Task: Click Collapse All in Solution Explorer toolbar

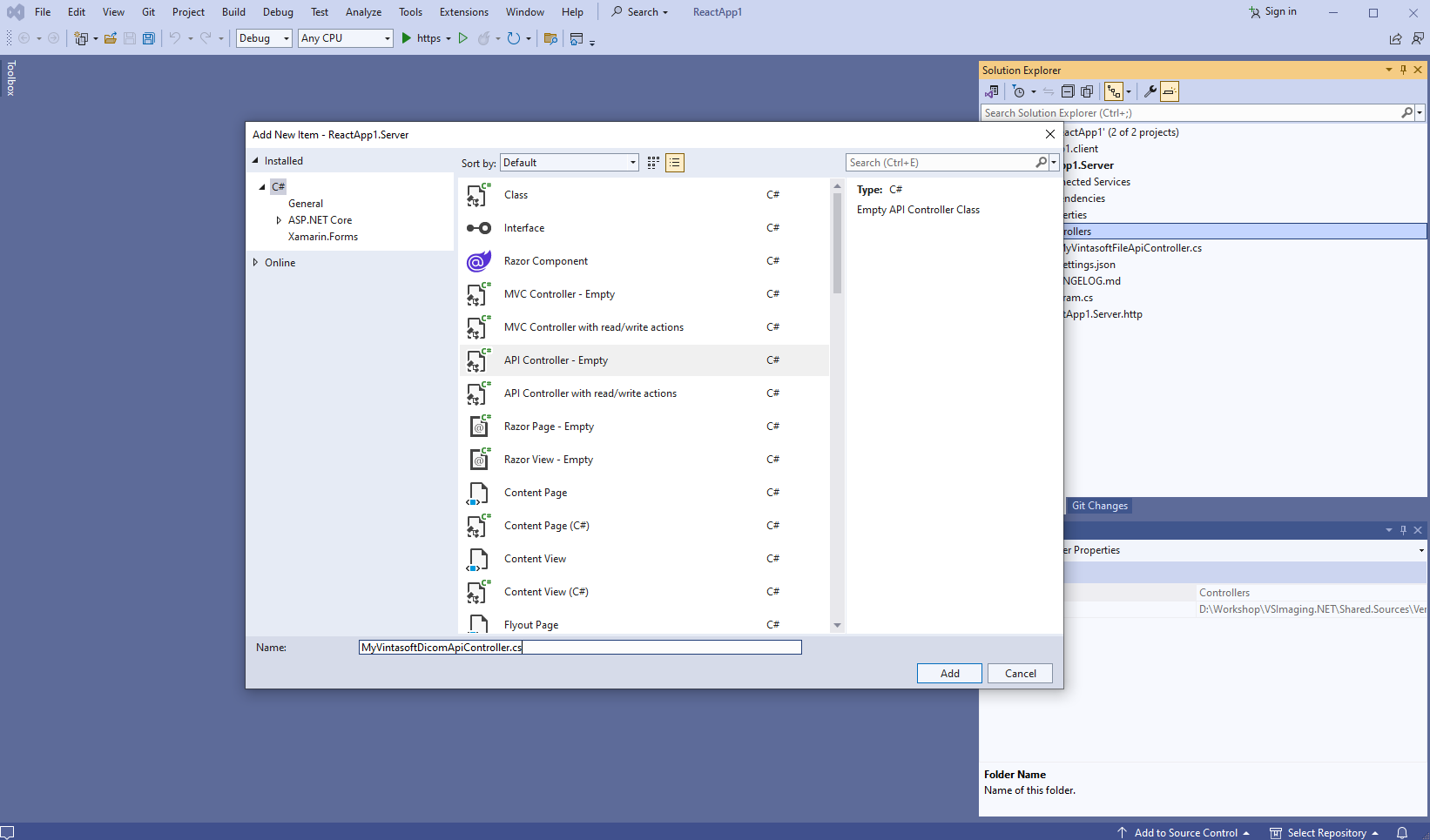Action: pyautogui.click(x=1068, y=91)
